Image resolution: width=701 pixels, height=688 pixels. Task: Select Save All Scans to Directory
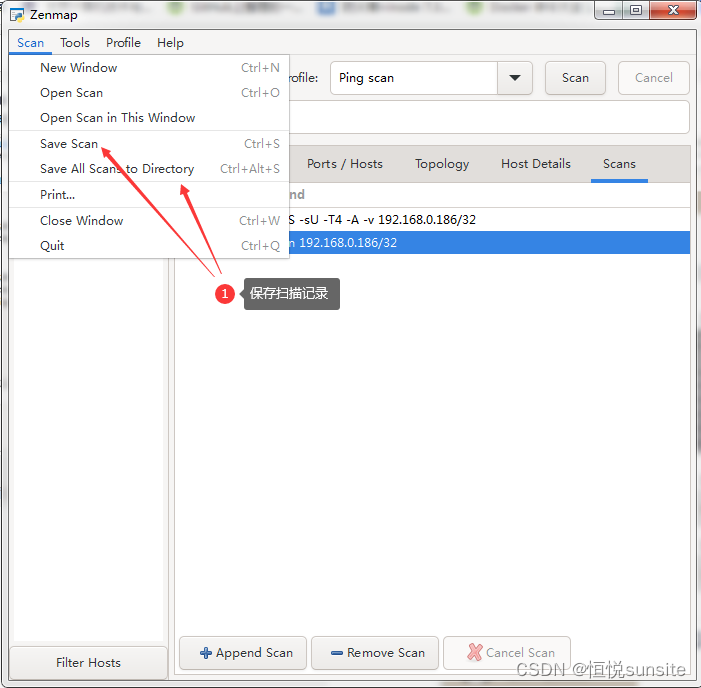tap(149, 169)
